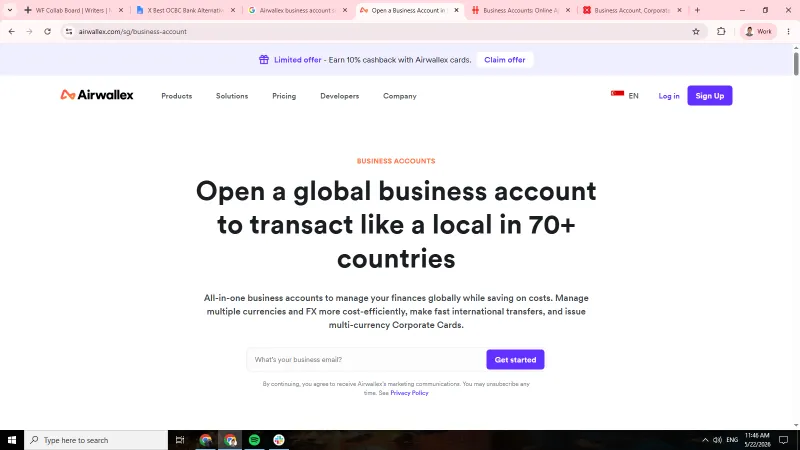Open the tab search dropdown arrow
Image resolution: width=800 pixels, height=450 pixels.
pos(10,10)
